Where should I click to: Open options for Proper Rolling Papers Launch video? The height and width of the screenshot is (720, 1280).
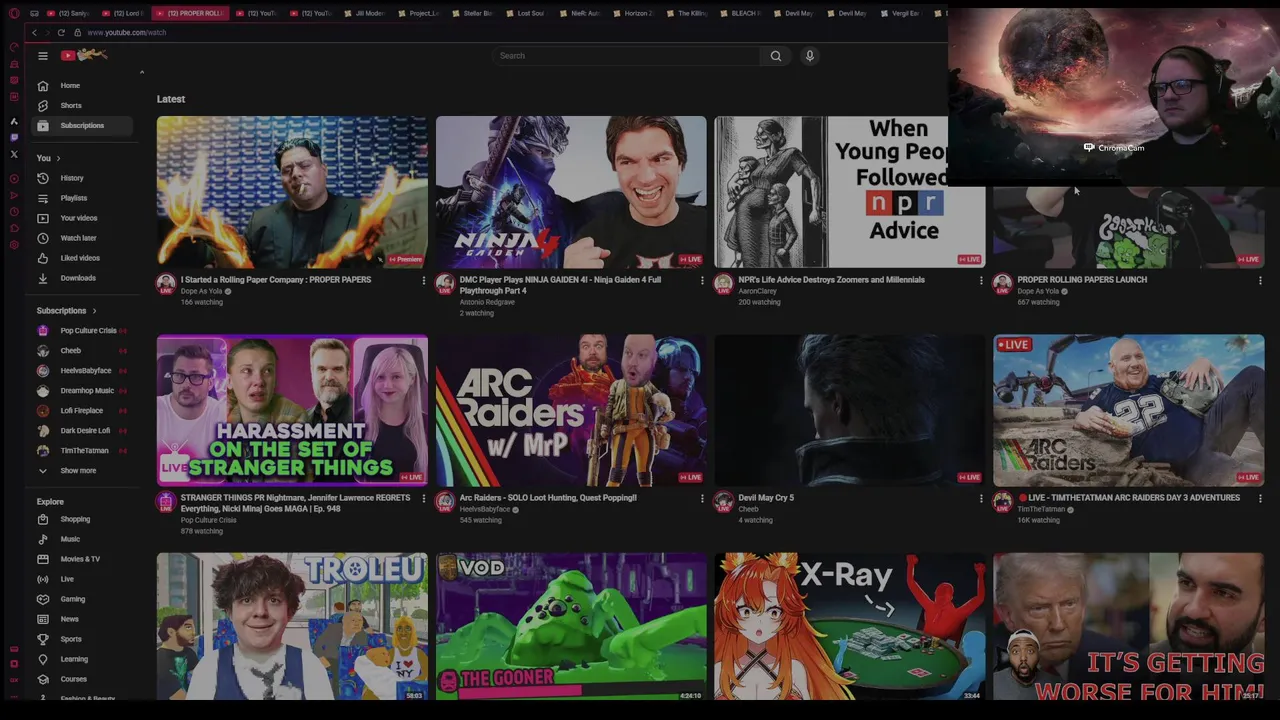pos(1260,281)
